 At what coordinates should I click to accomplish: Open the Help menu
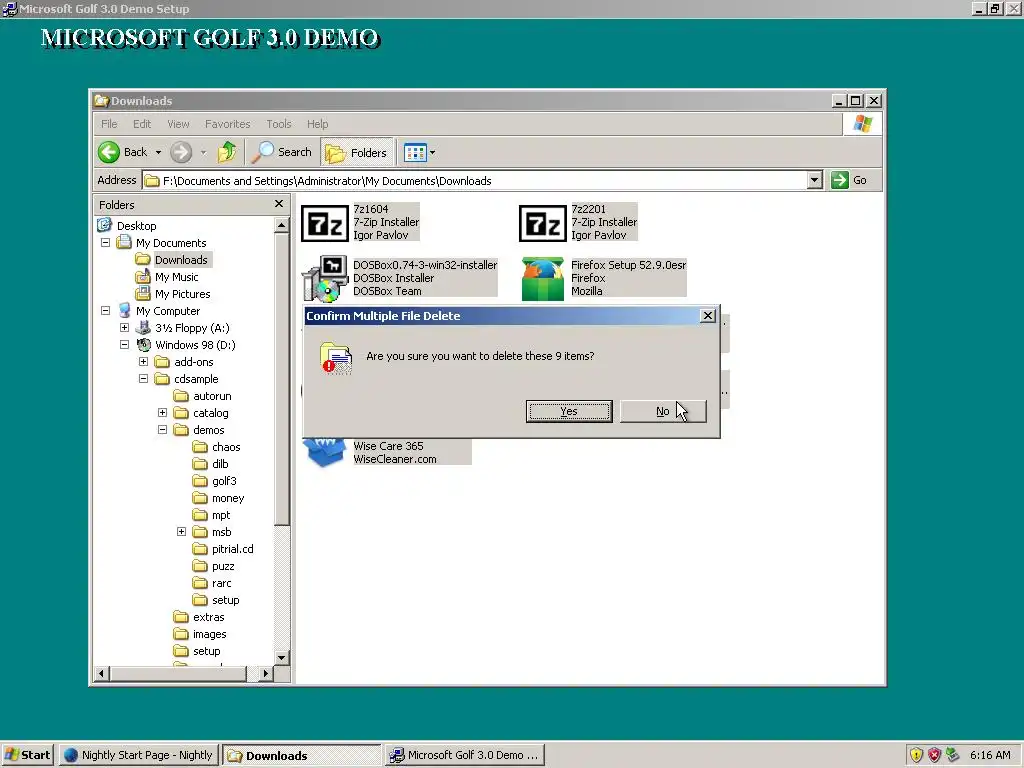[317, 124]
